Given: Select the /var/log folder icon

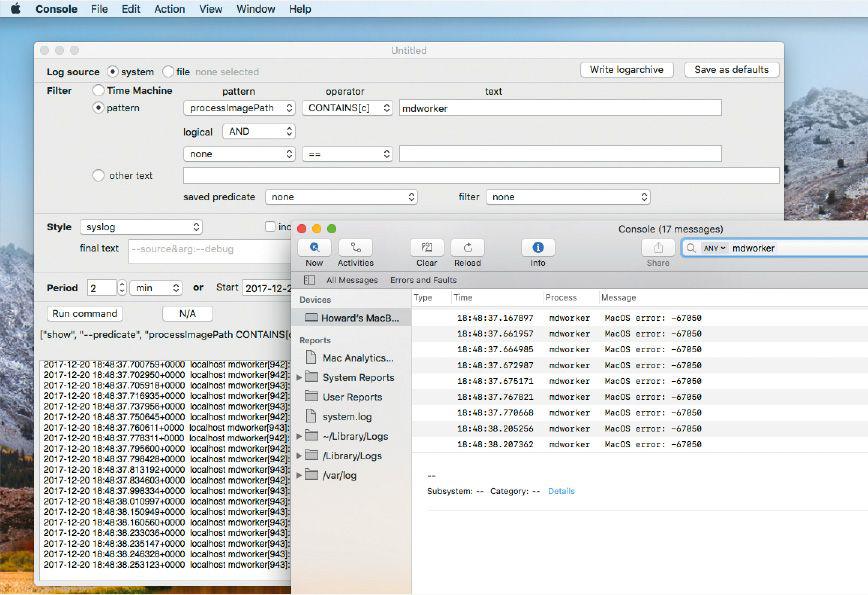Looking at the screenshot, I should point(312,475).
